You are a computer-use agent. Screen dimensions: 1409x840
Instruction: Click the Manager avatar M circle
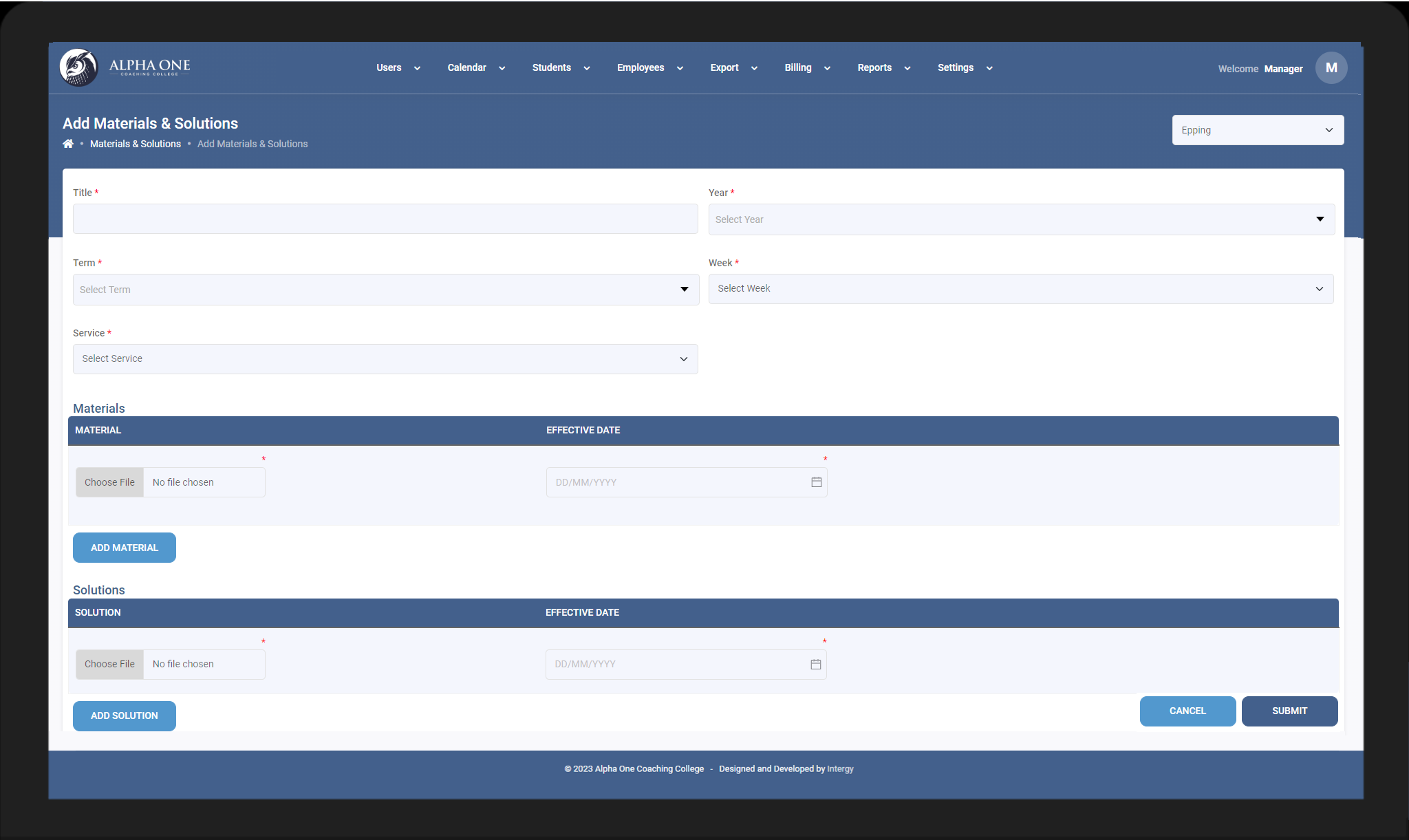[x=1331, y=67]
